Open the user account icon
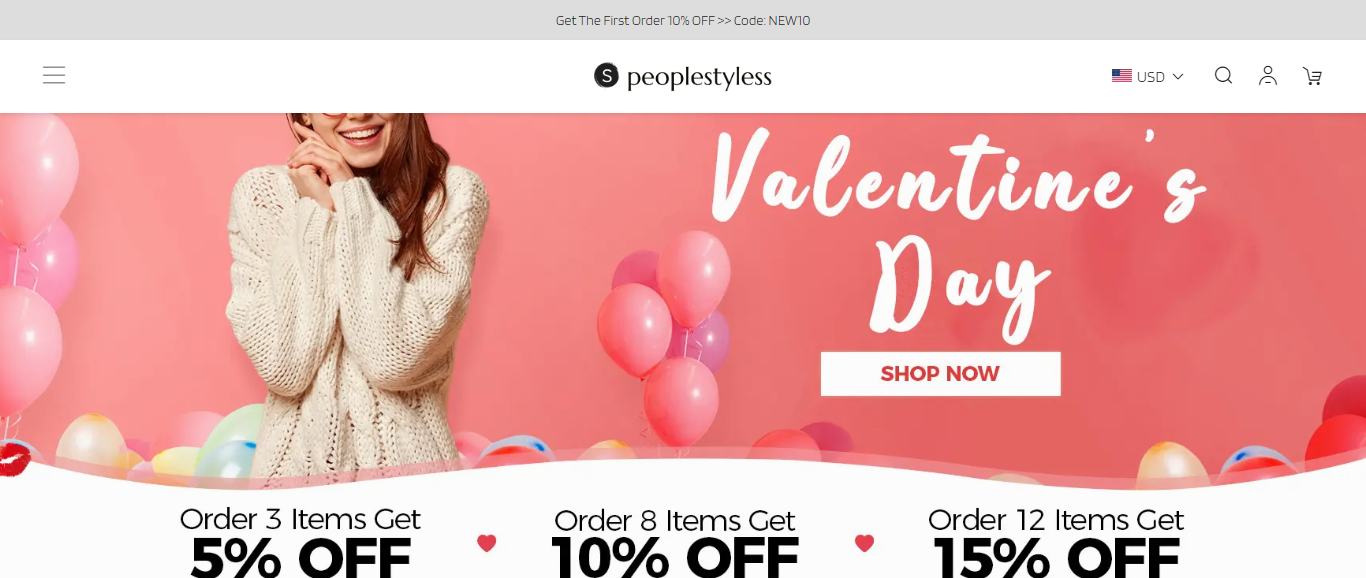The width and height of the screenshot is (1366, 578). [x=1268, y=76]
